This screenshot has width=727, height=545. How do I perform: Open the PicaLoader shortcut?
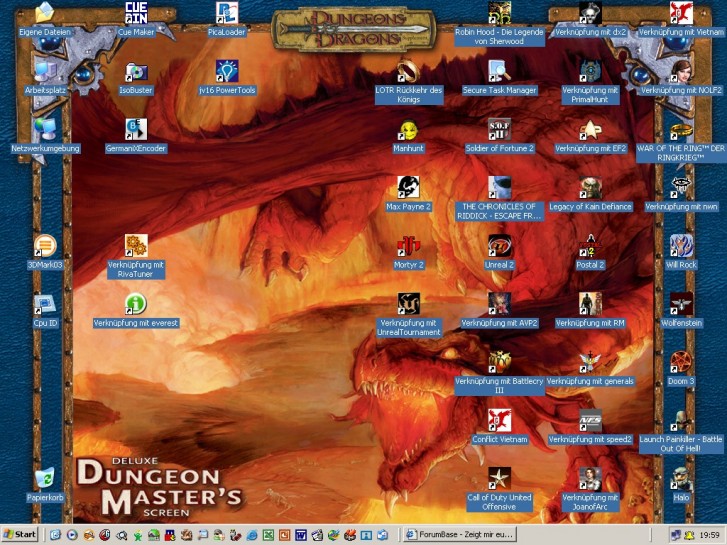click(x=227, y=13)
